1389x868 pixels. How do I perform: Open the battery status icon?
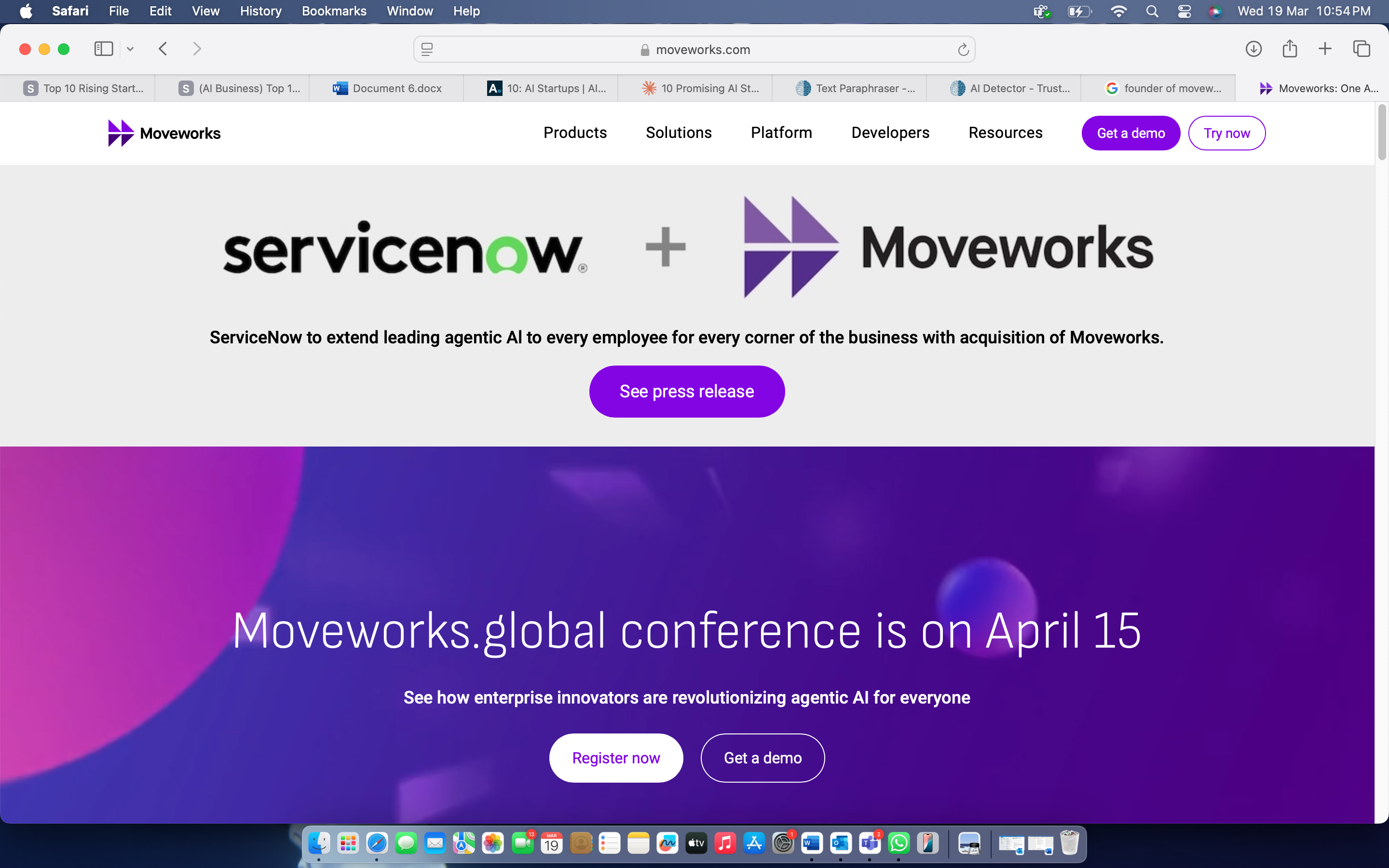[x=1079, y=11]
